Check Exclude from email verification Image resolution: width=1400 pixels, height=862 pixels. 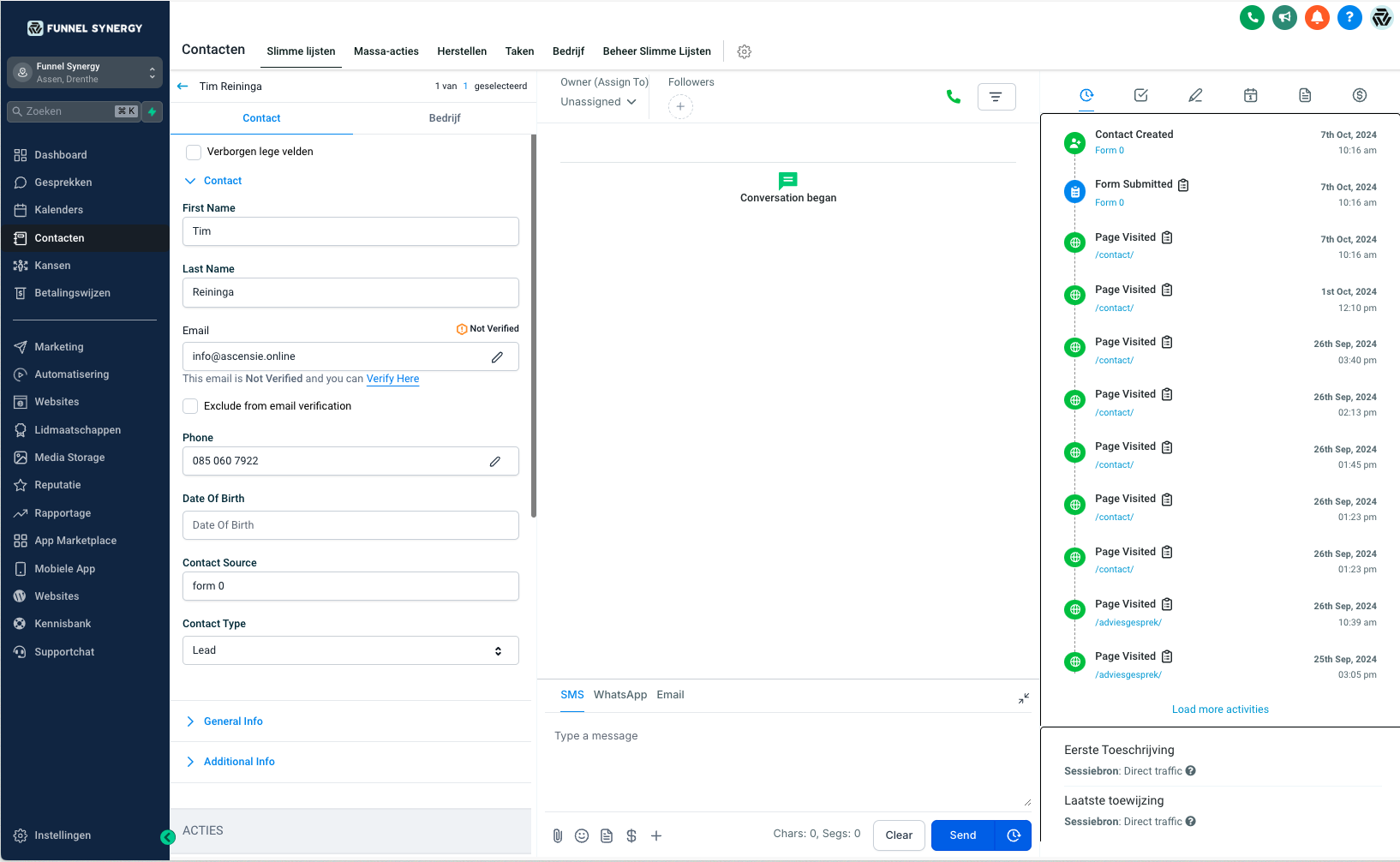click(190, 406)
